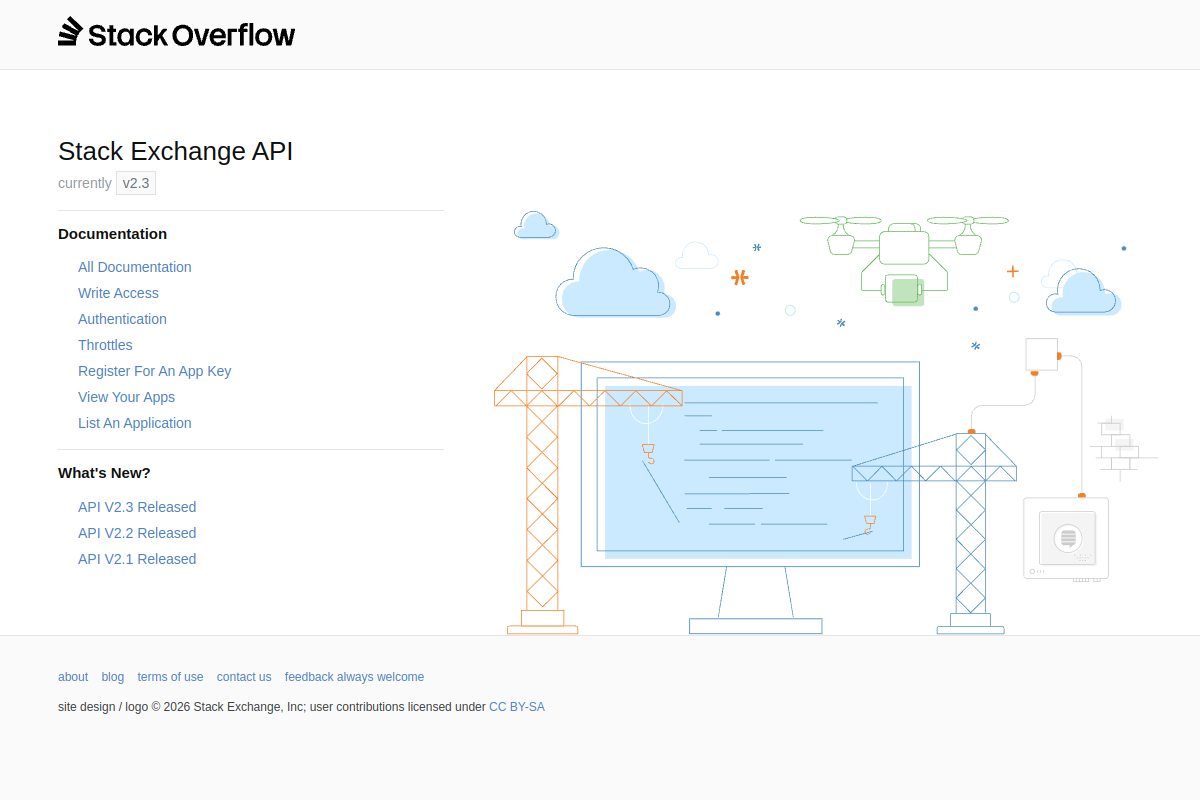Open the Write Access documentation
Image resolution: width=1200 pixels, height=800 pixels.
coord(118,293)
